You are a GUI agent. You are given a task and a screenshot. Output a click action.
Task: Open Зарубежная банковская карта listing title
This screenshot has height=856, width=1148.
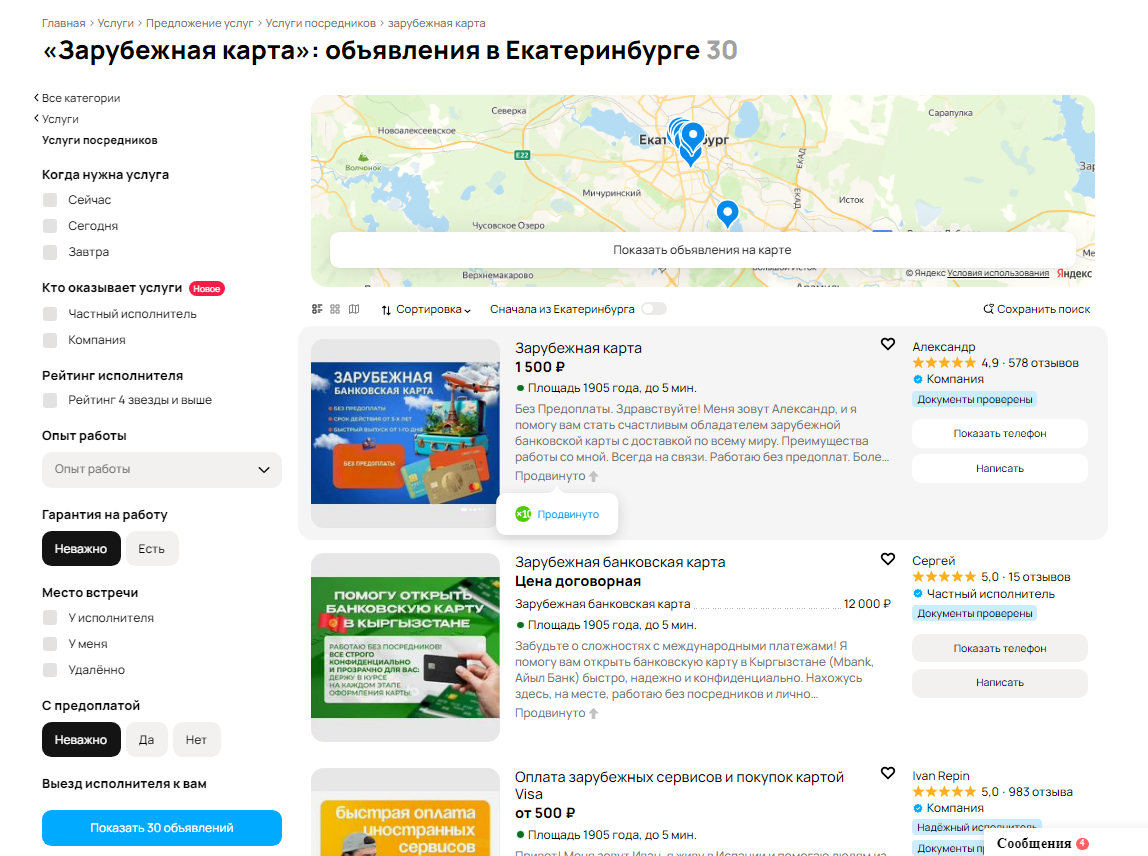(x=620, y=562)
